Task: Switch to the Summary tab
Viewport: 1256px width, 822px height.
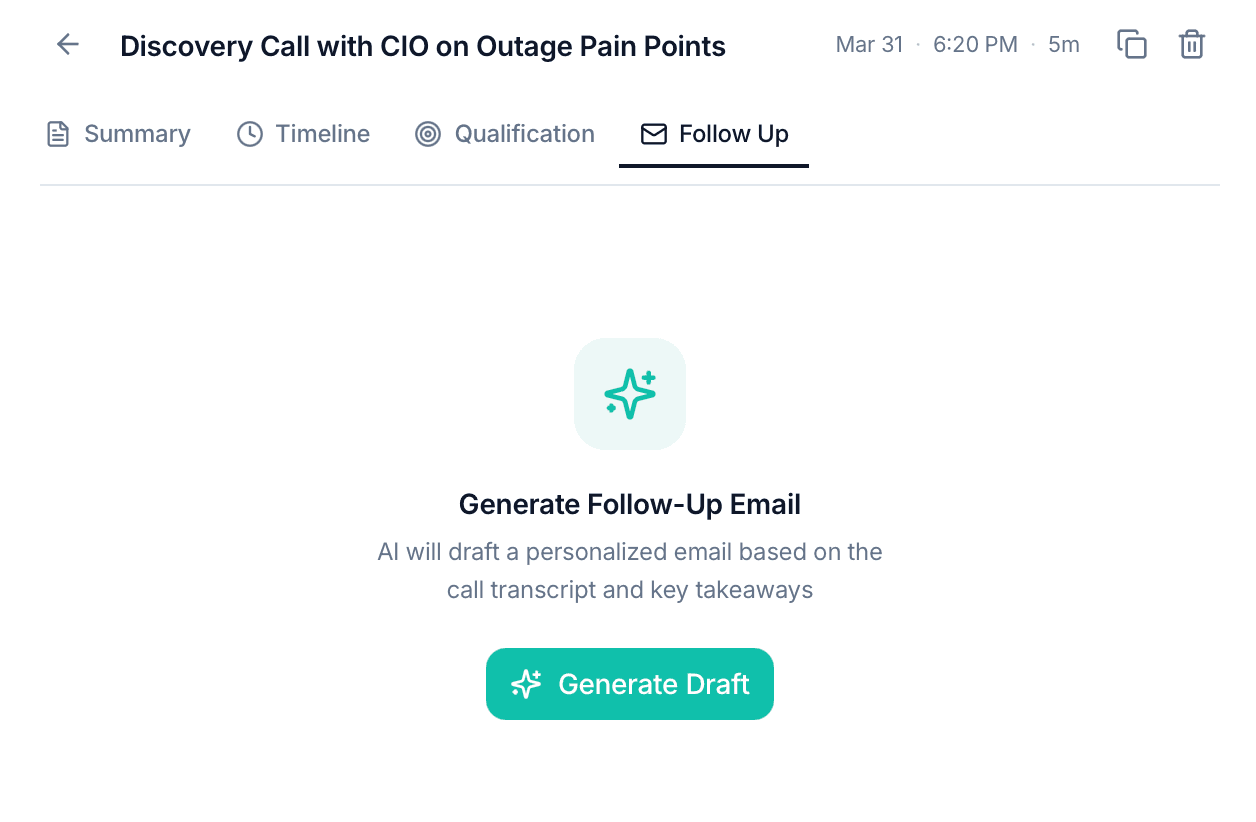Action: 137,133
